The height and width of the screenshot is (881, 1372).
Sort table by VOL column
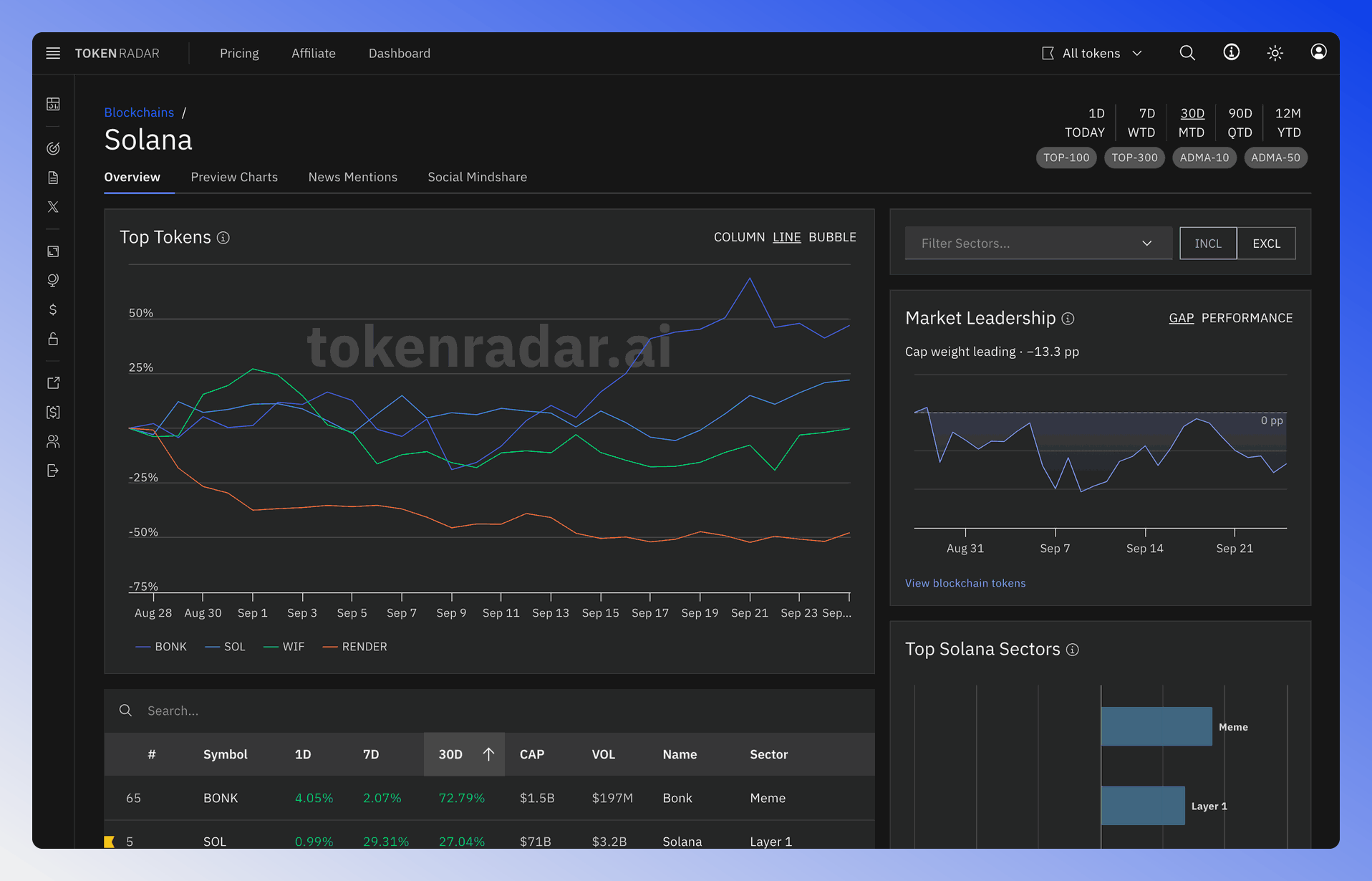604,754
